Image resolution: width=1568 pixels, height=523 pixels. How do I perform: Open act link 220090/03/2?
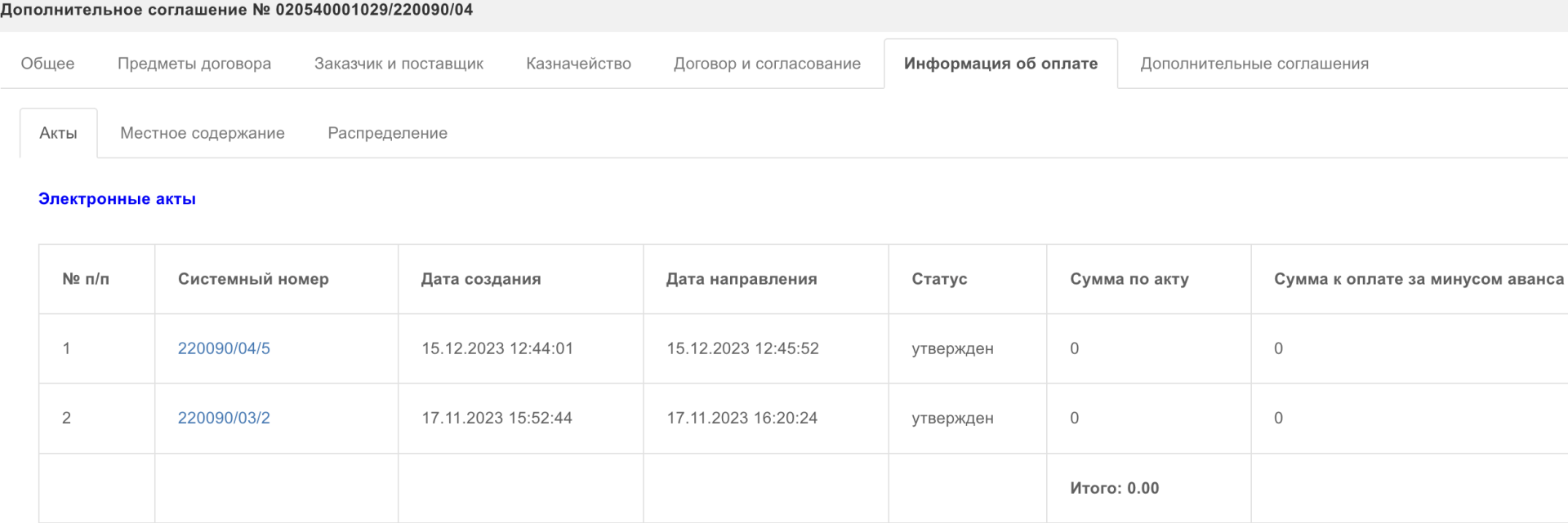(224, 418)
